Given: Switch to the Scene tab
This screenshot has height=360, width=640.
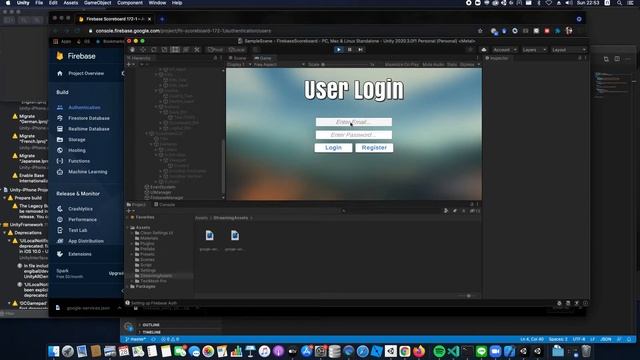Looking at the screenshot, I should coord(238,58).
